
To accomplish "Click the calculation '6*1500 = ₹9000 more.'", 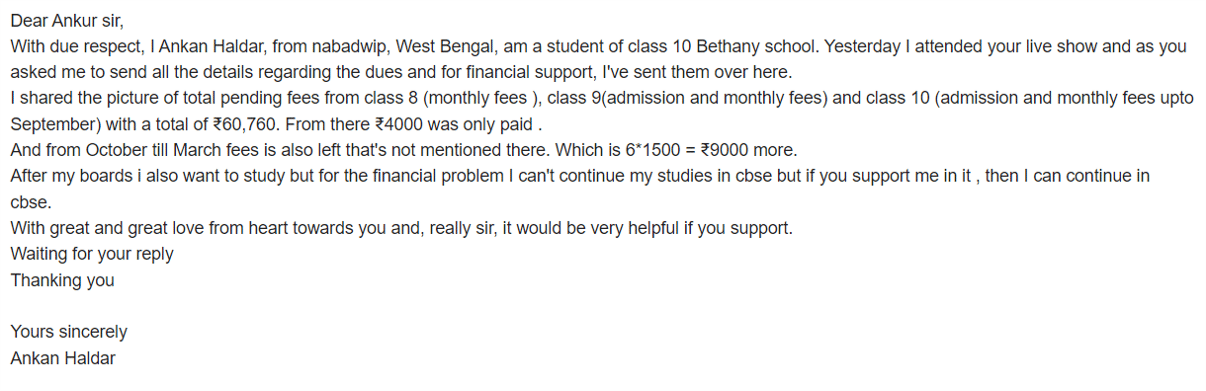I will tap(709, 150).
